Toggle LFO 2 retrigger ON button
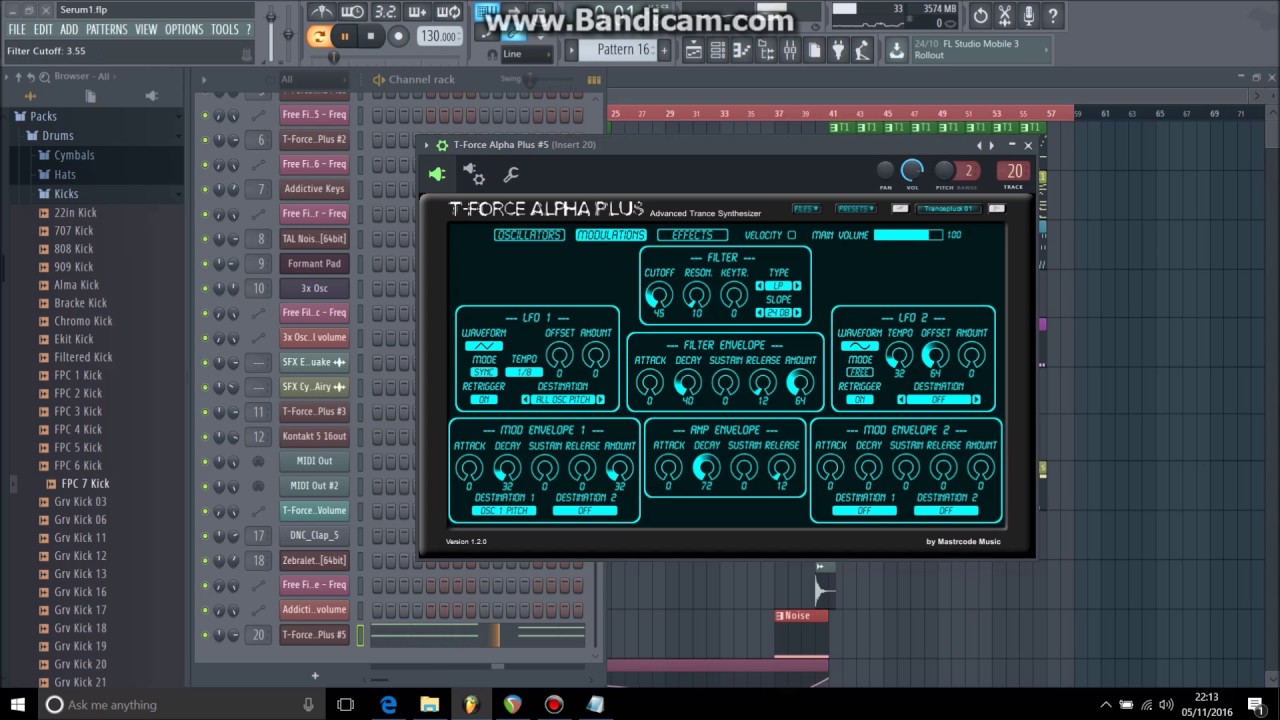The width and height of the screenshot is (1280, 720). click(x=859, y=399)
